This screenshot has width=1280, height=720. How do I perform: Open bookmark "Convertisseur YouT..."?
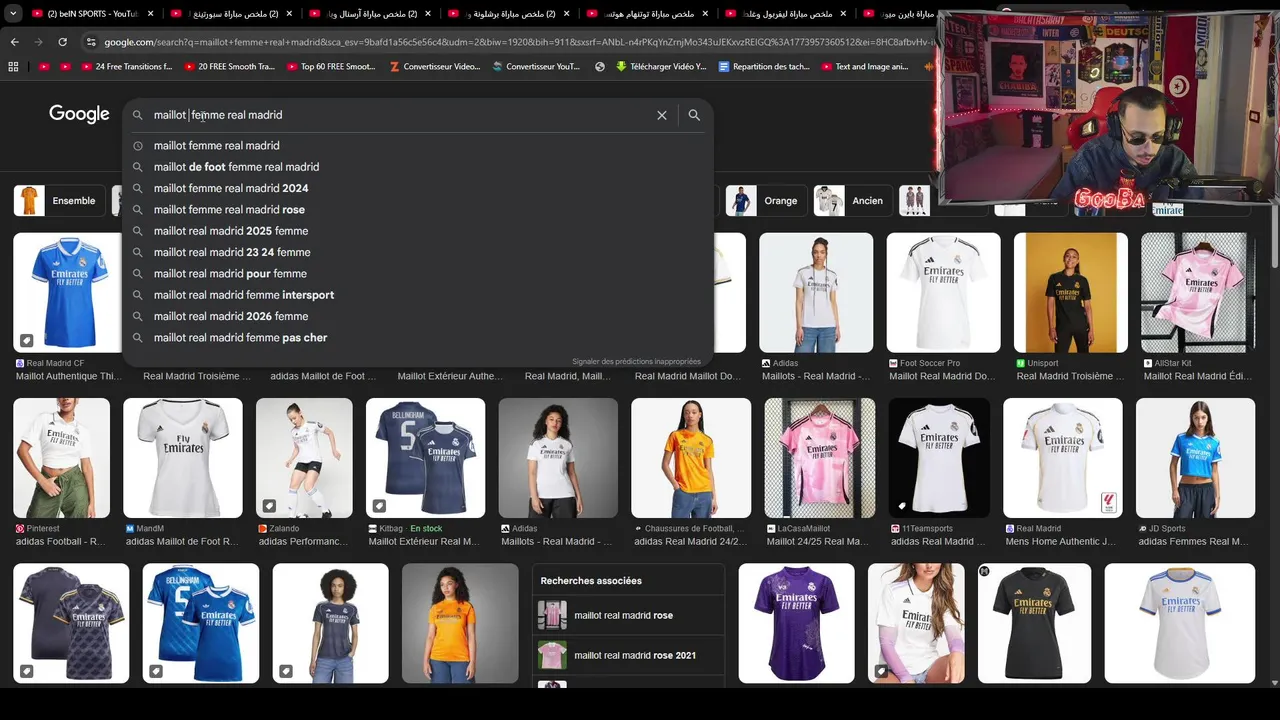click(536, 67)
